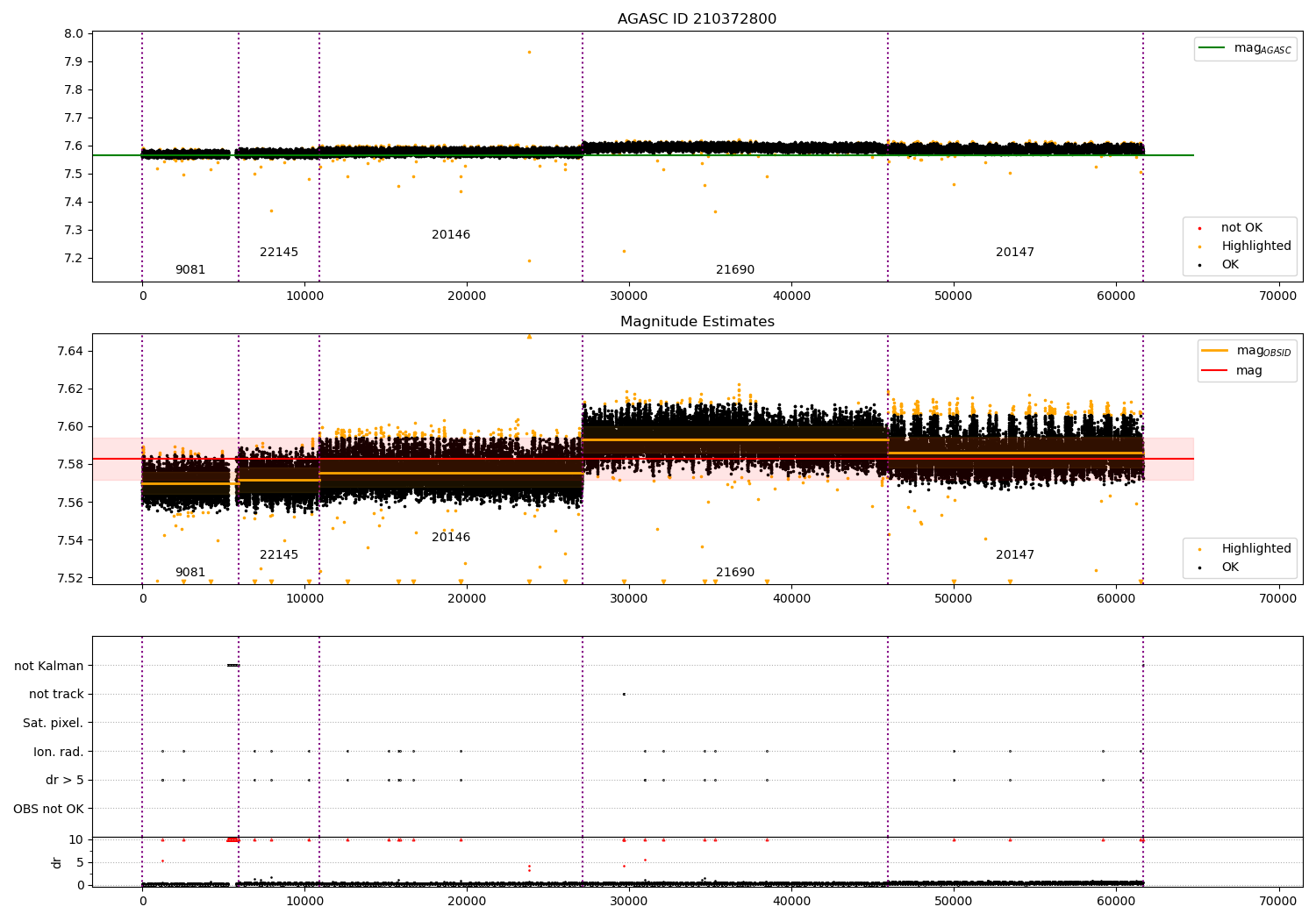Click the 10 tick on dr axis

coord(76,840)
